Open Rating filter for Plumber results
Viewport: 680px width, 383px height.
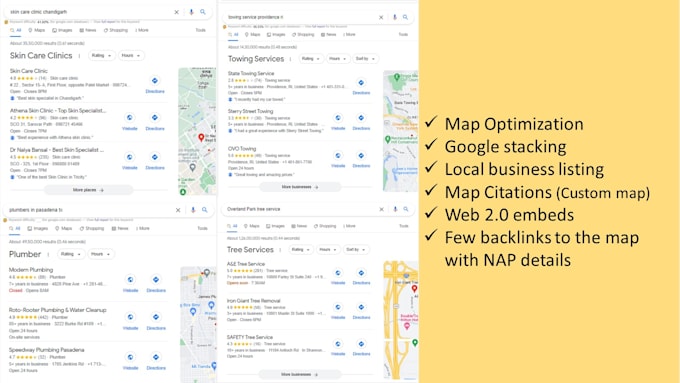[x=71, y=254]
